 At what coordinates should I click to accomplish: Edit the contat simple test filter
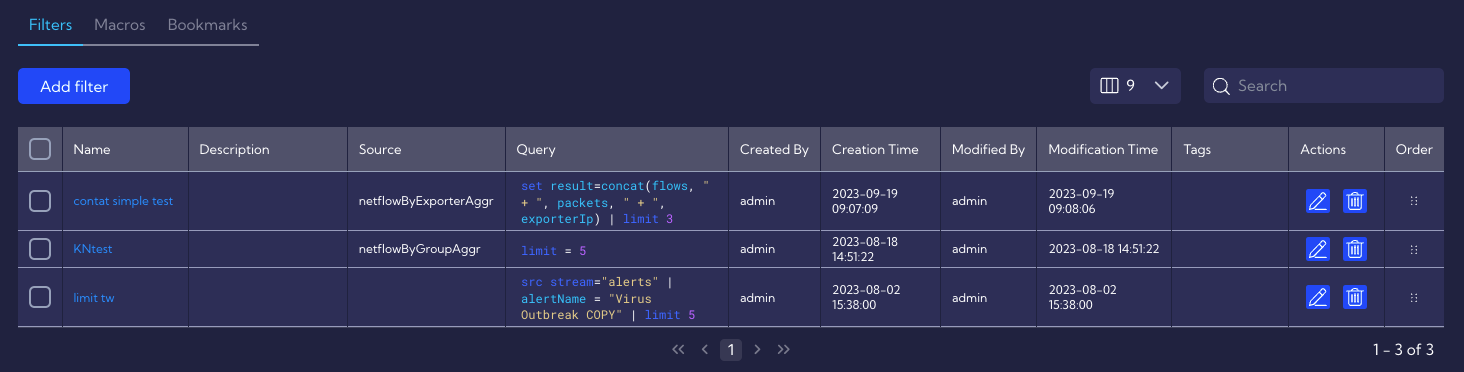[x=1318, y=201]
